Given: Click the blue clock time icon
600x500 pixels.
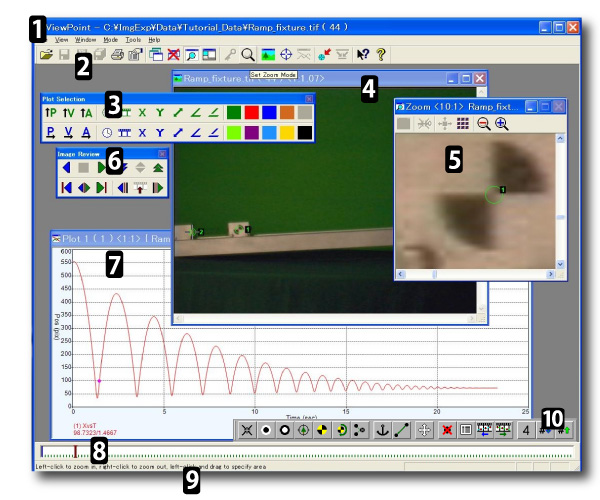Looking at the screenshot, I should 107,133.
